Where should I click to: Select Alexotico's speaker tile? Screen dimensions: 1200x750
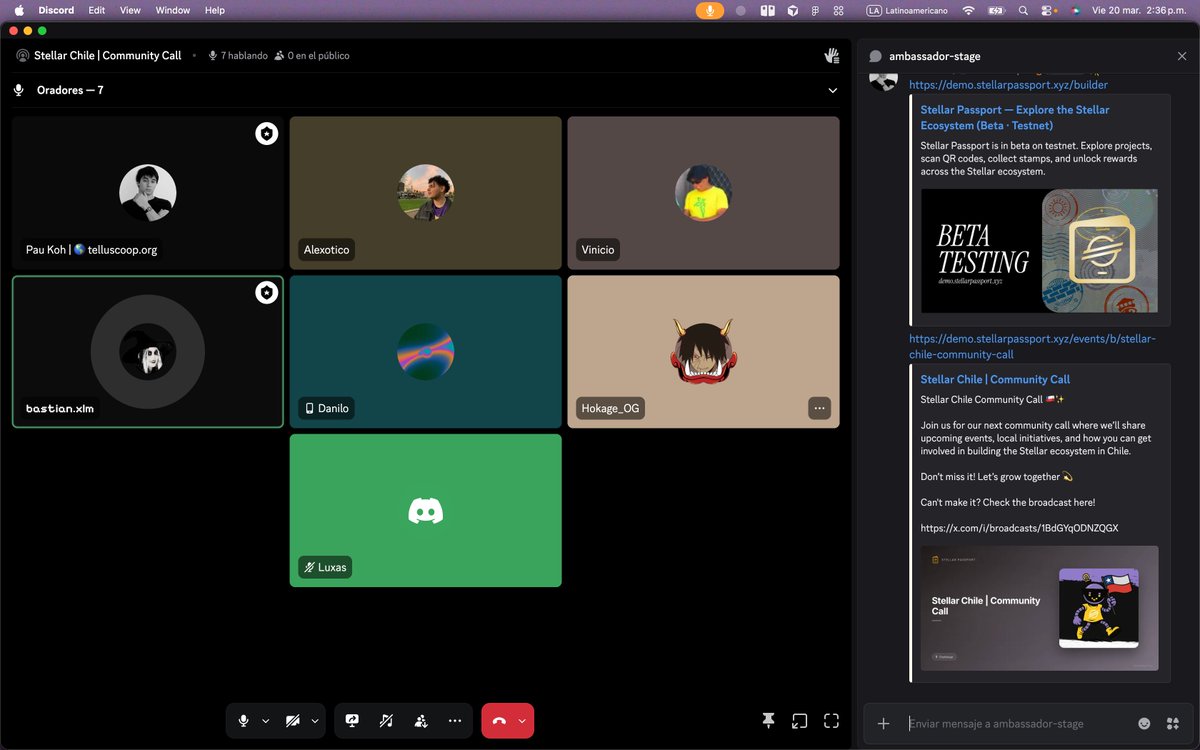pyautogui.click(x=425, y=192)
